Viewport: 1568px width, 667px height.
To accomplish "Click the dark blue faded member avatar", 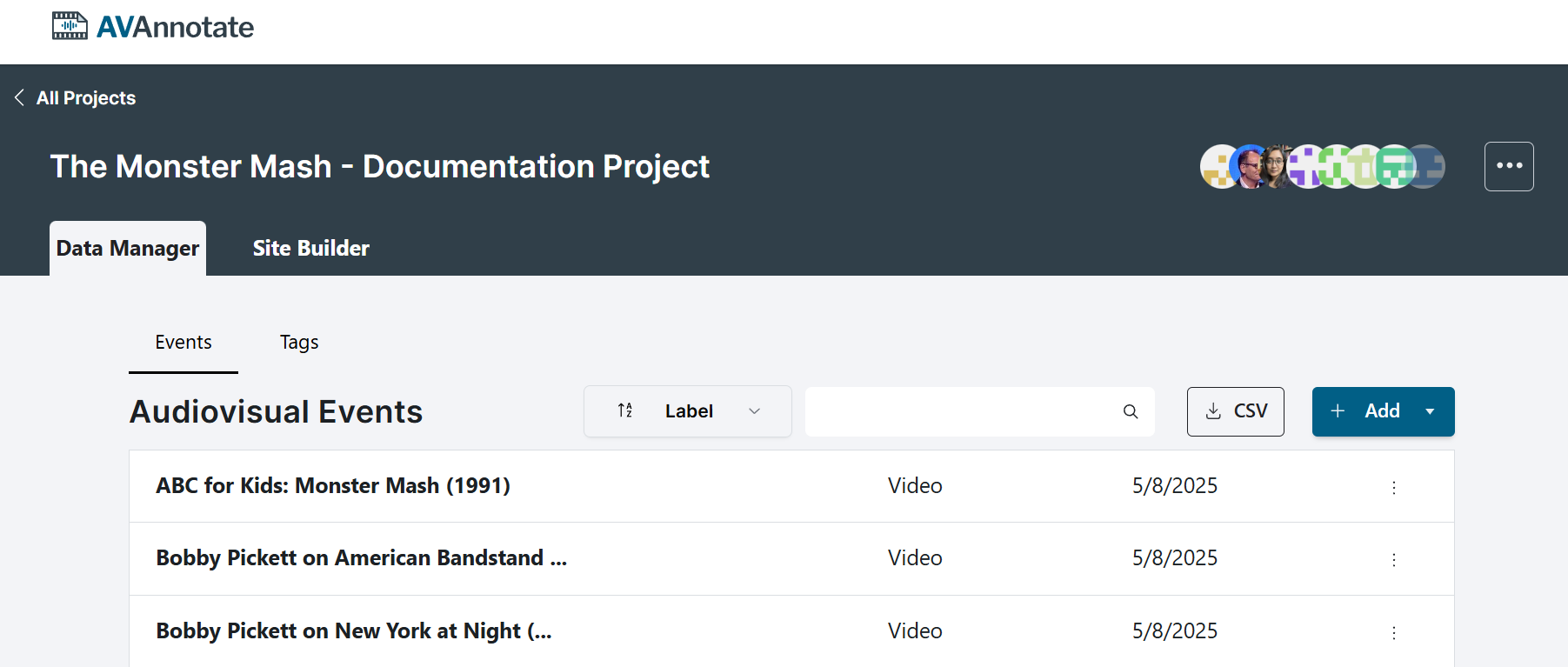I will pyautogui.click(x=1431, y=166).
